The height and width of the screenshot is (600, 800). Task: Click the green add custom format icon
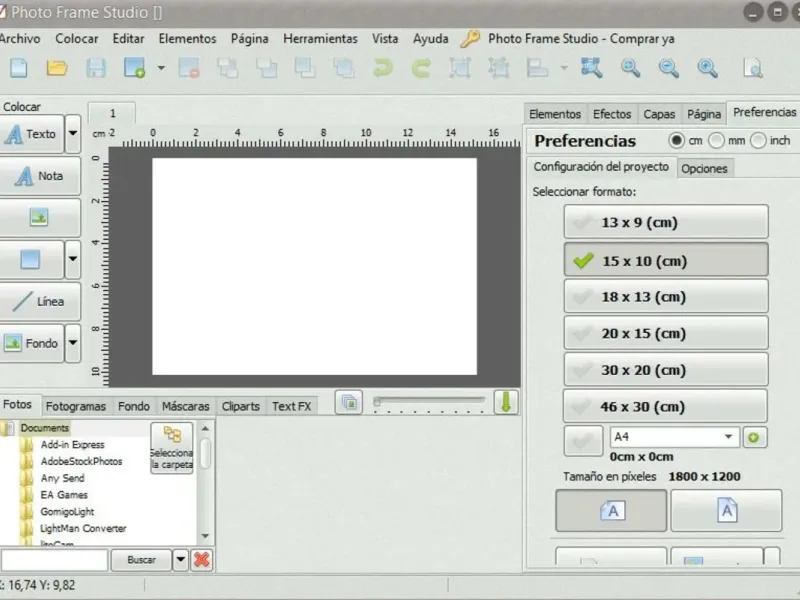pos(752,438)
